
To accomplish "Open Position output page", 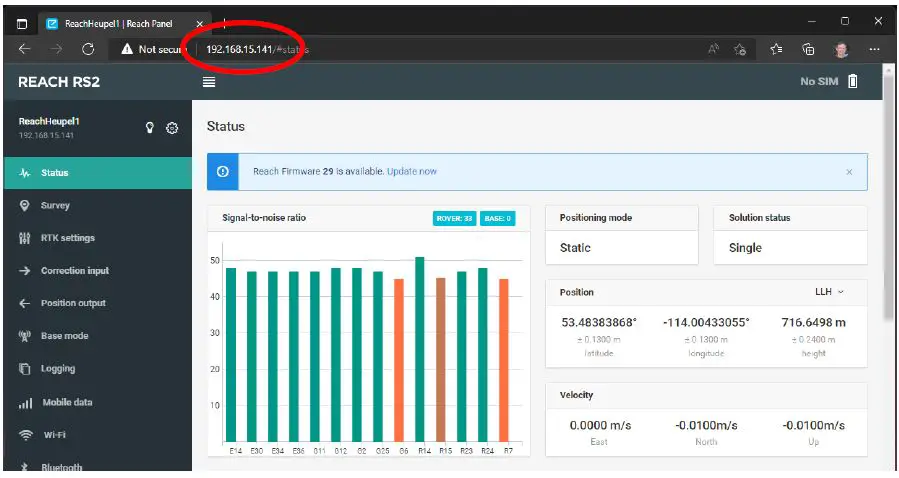I will [98, 303].
